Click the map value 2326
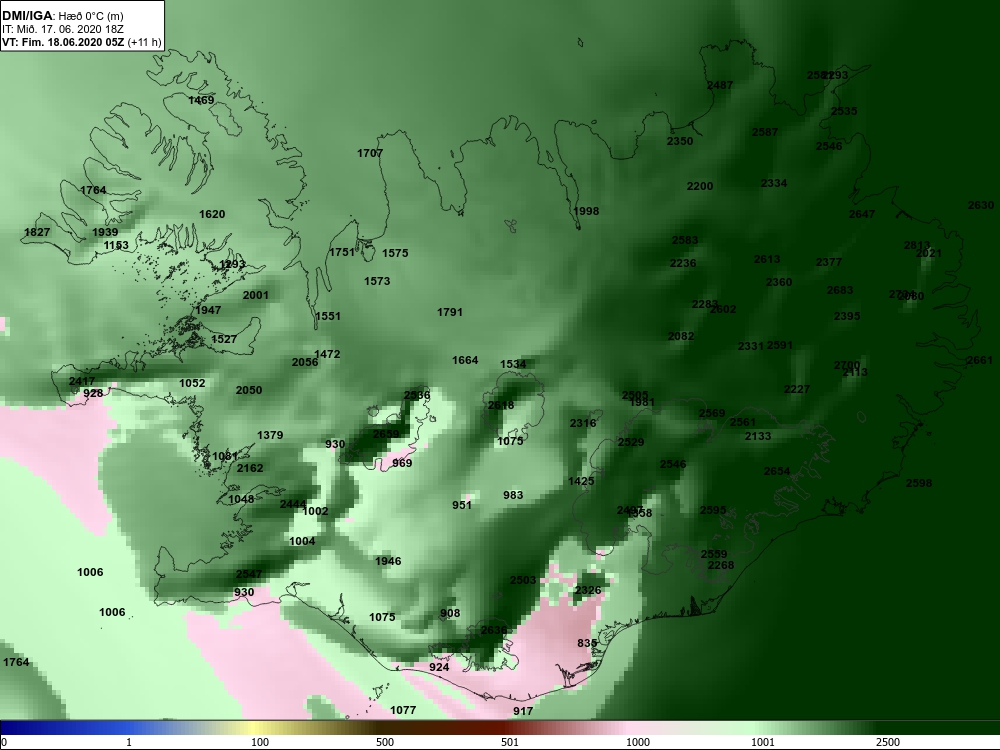The width and height of the screenshot is (1000, 750). click(587, 591)
